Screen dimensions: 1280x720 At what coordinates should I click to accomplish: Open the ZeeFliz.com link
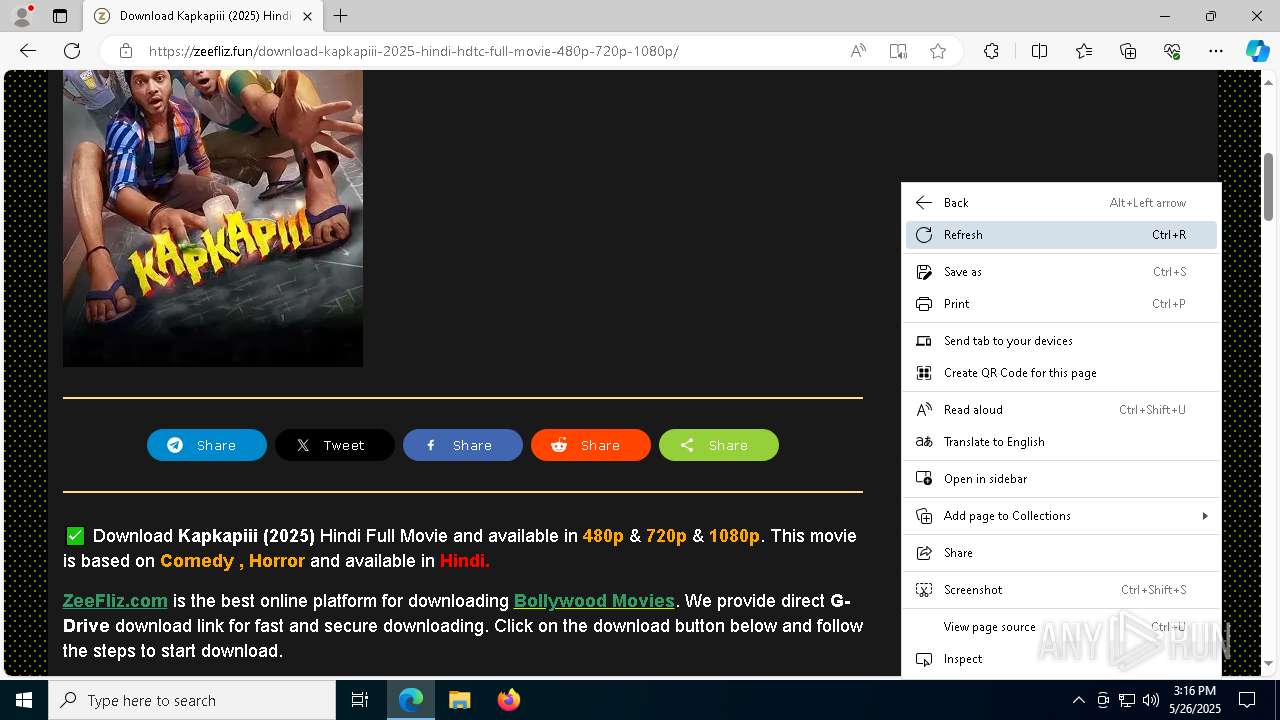[115, 601]
